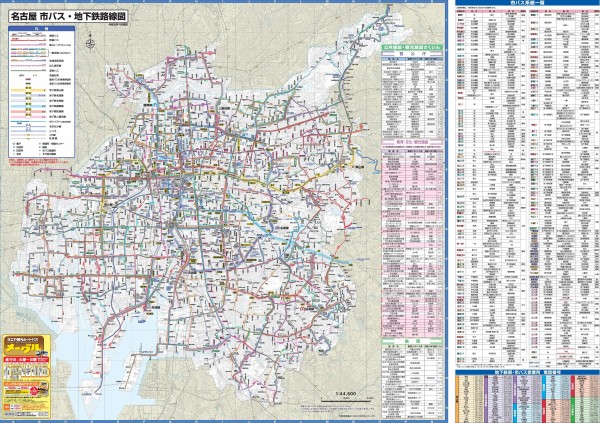Click the colored office table at bottom right

tap(524, 398)
